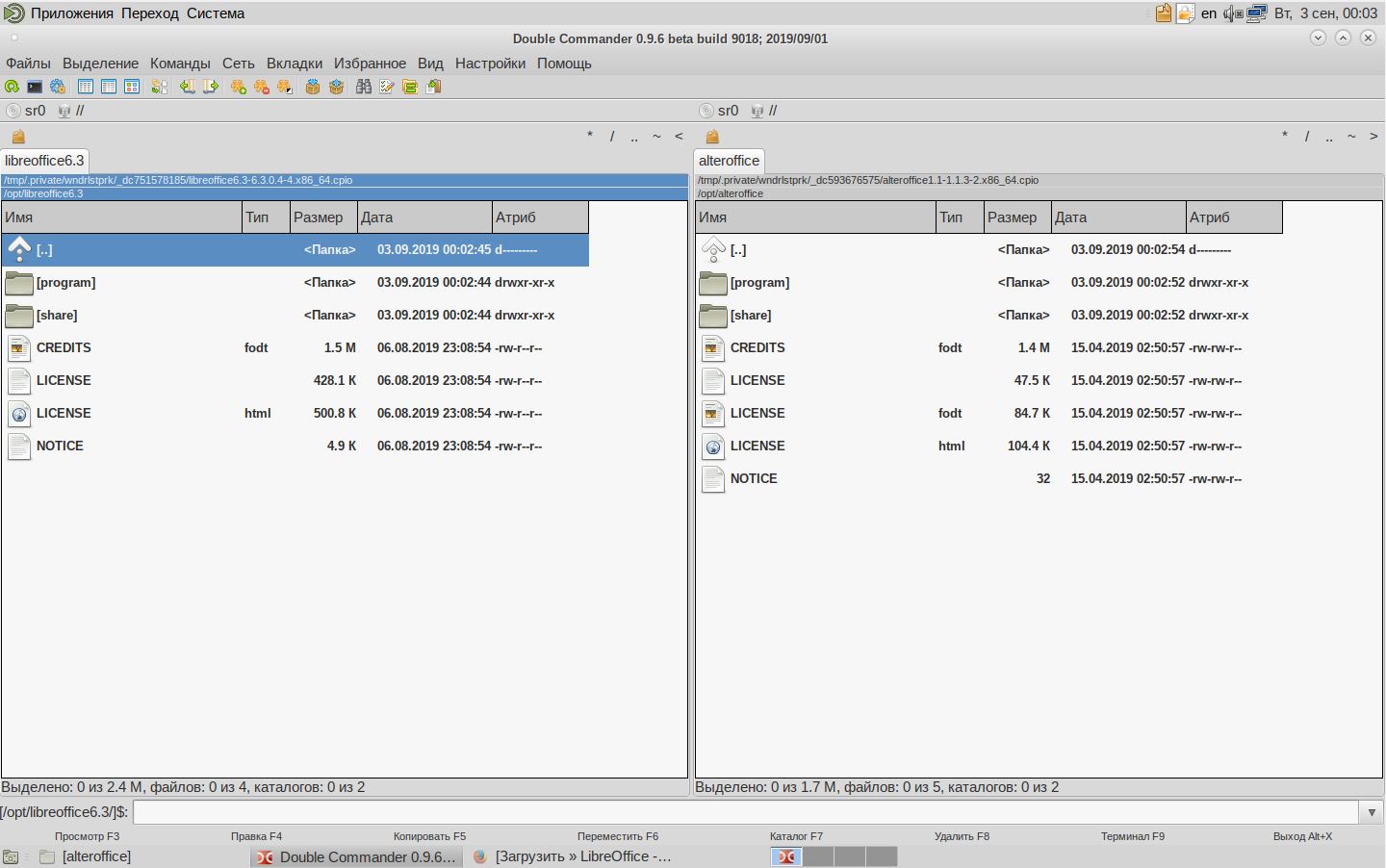Open the Команды menu
This screenshot has height=868, width=1386.
pos(180,64)
